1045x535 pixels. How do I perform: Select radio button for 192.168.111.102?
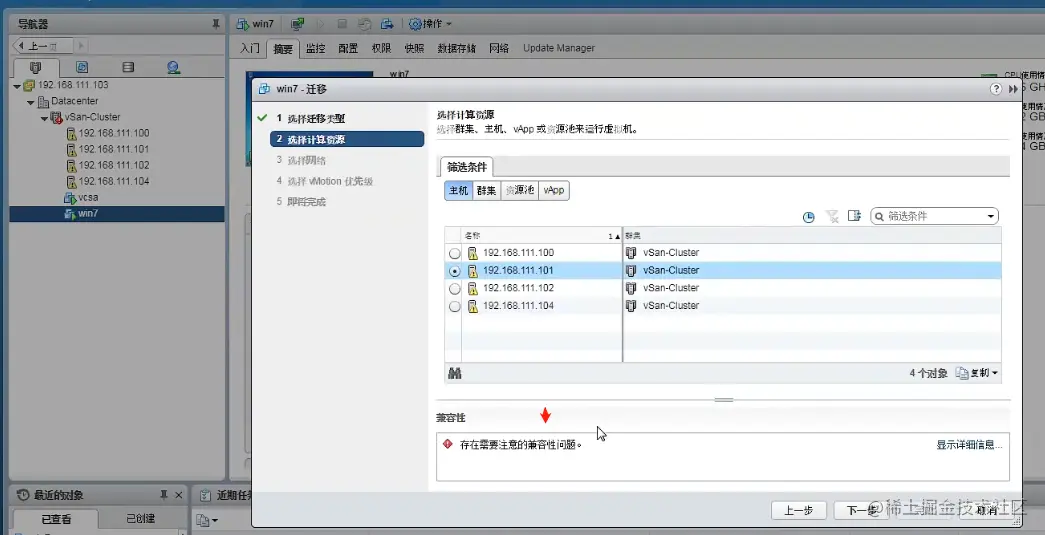[455, 288]
